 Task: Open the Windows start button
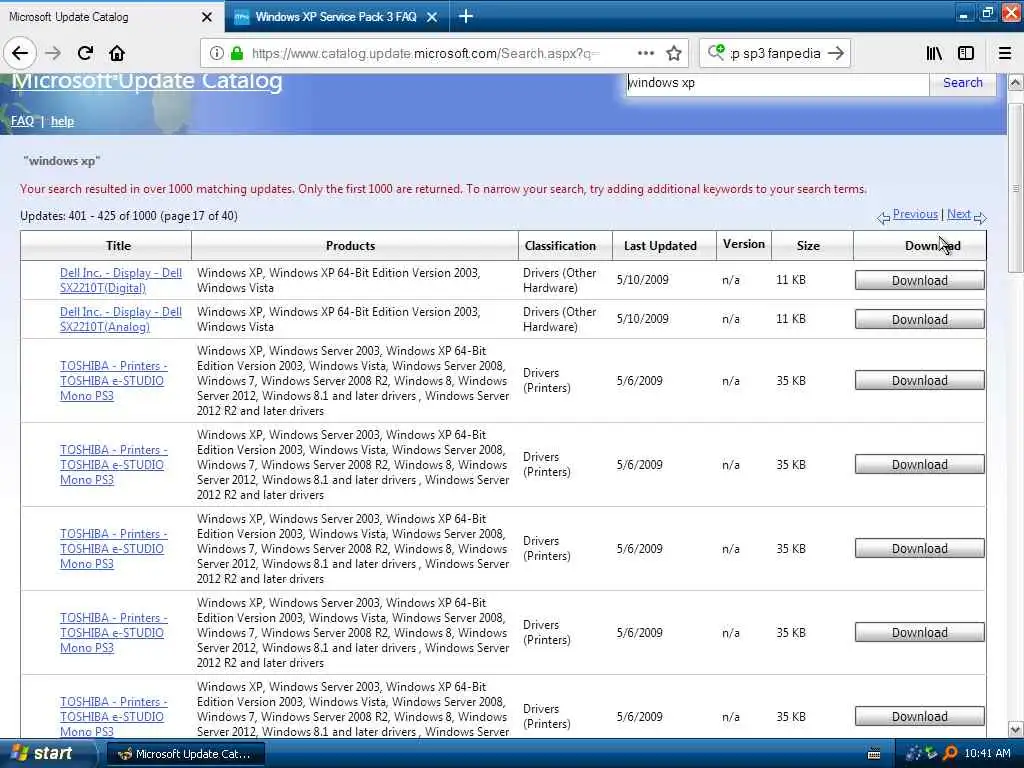click(x=46, y=753)
